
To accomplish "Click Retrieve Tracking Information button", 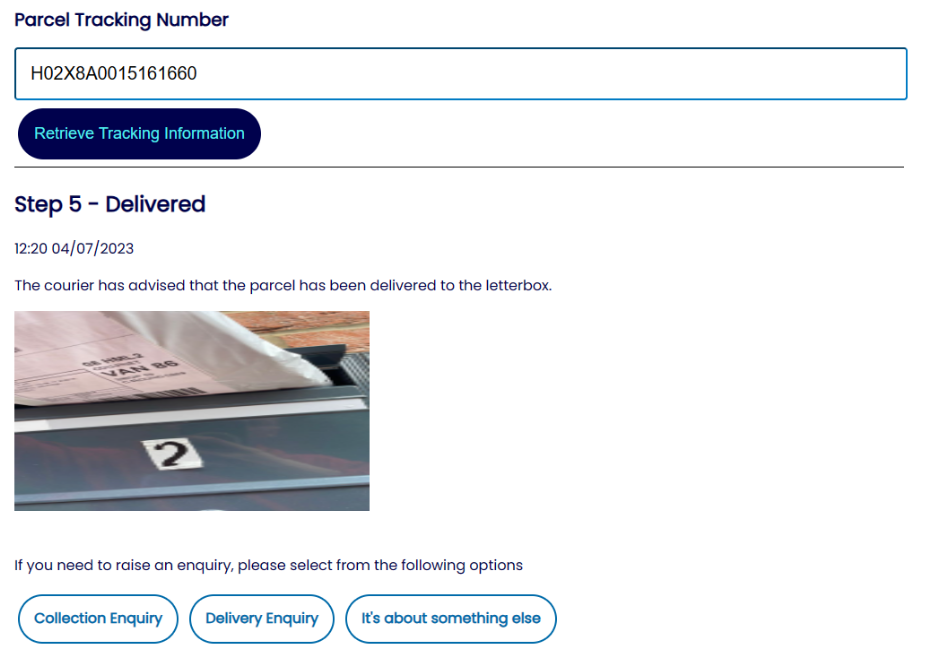I will click(140, 134).
